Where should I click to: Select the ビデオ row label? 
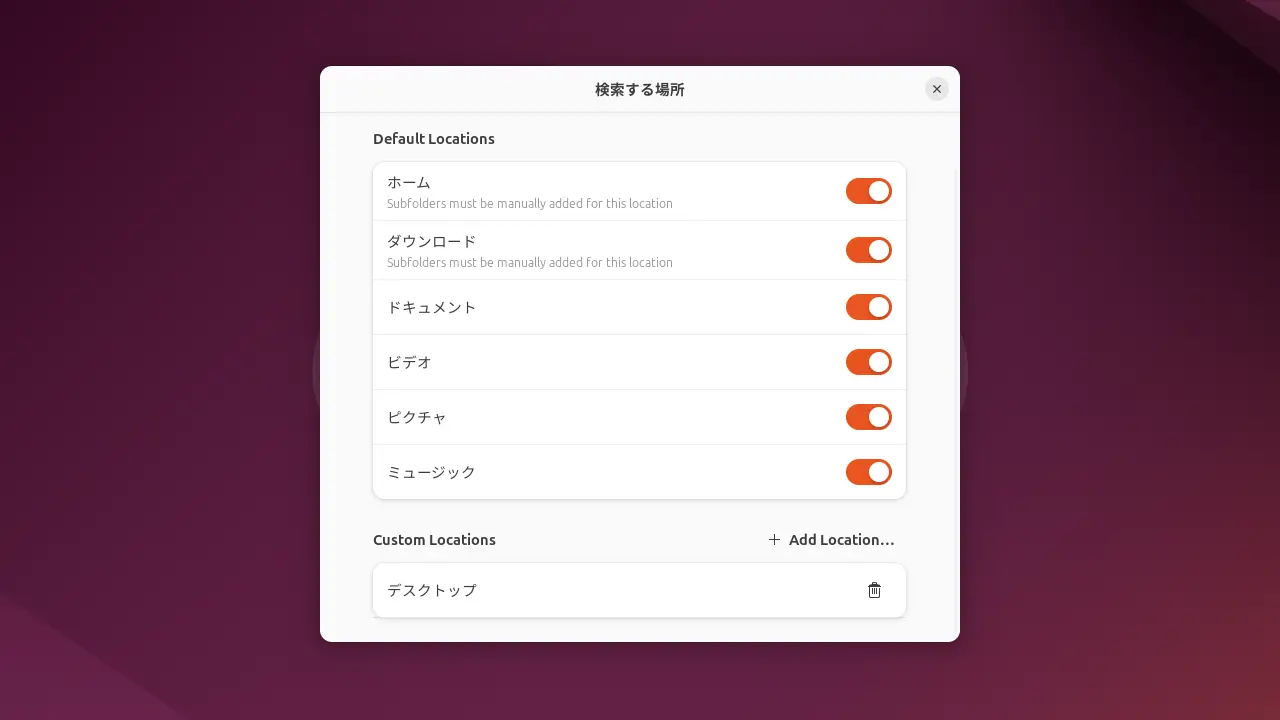pos(410,362)
